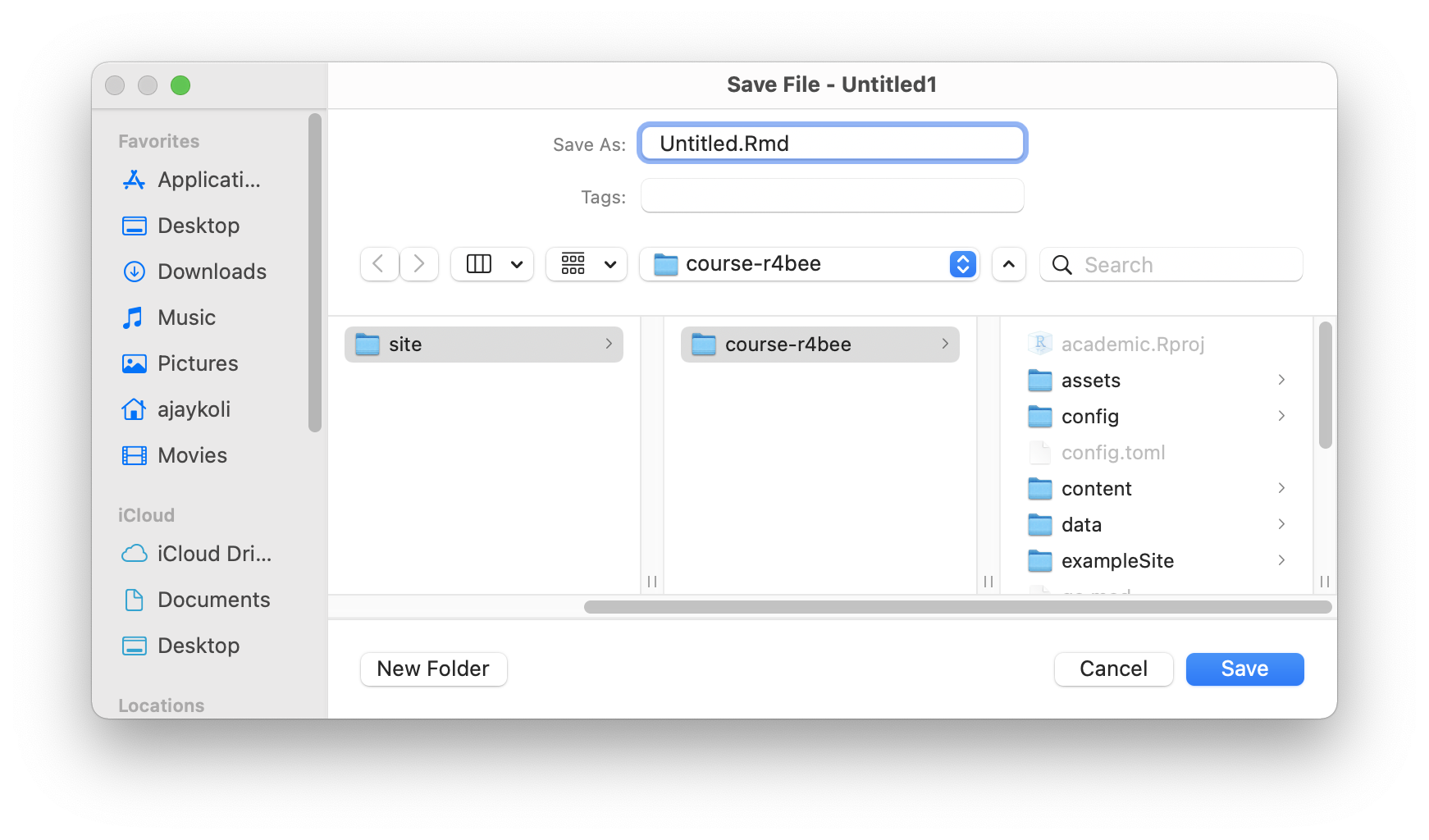Click the Search field
This screenshot has width=1429, height=840.
click(1171, 264)
